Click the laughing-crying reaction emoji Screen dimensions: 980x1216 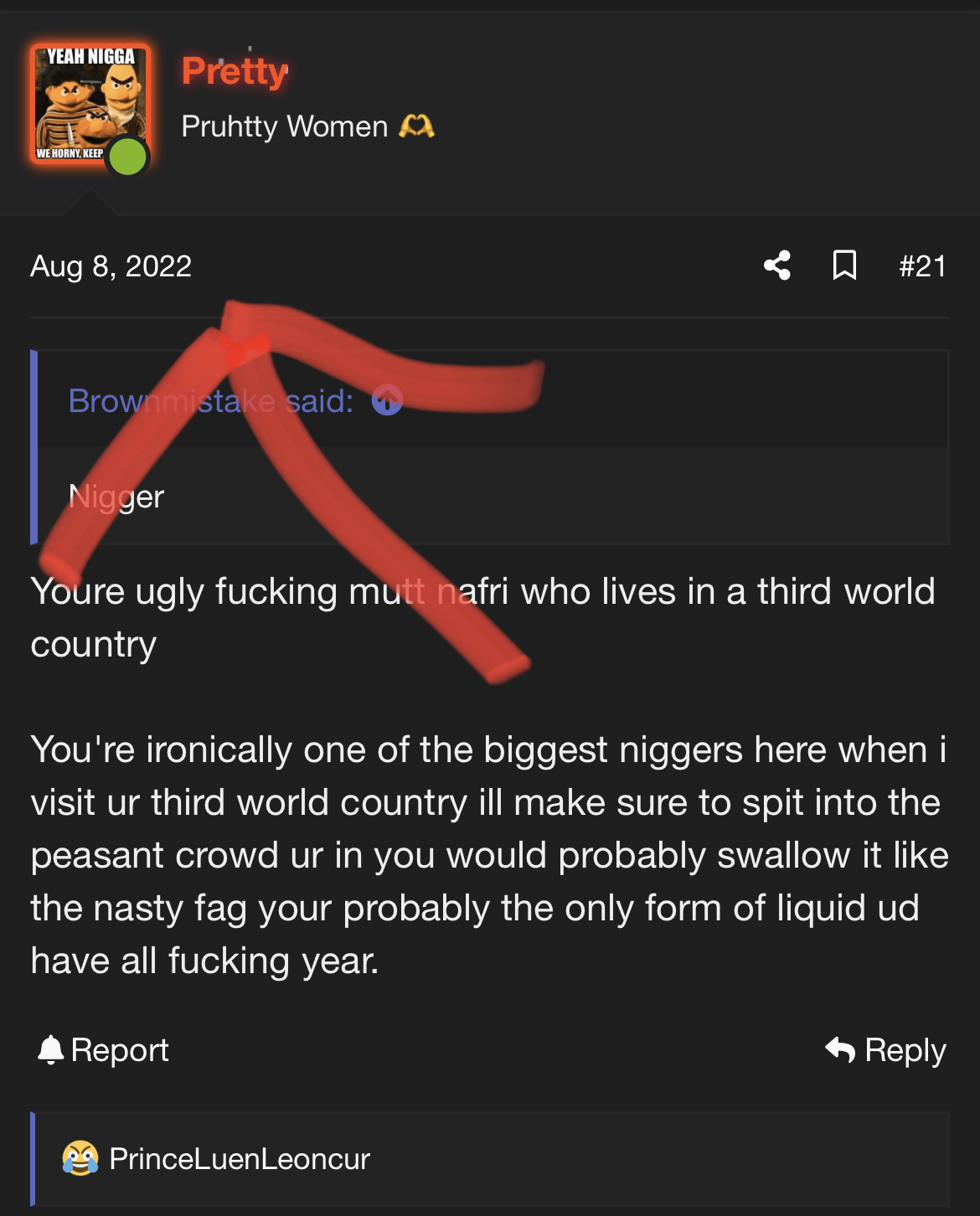click(80, 1158)
